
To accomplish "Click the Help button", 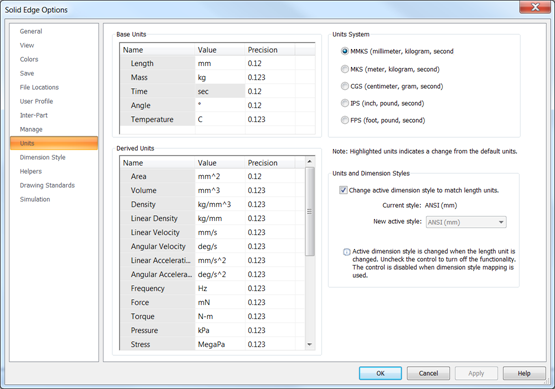I will [x=524, y=373].
